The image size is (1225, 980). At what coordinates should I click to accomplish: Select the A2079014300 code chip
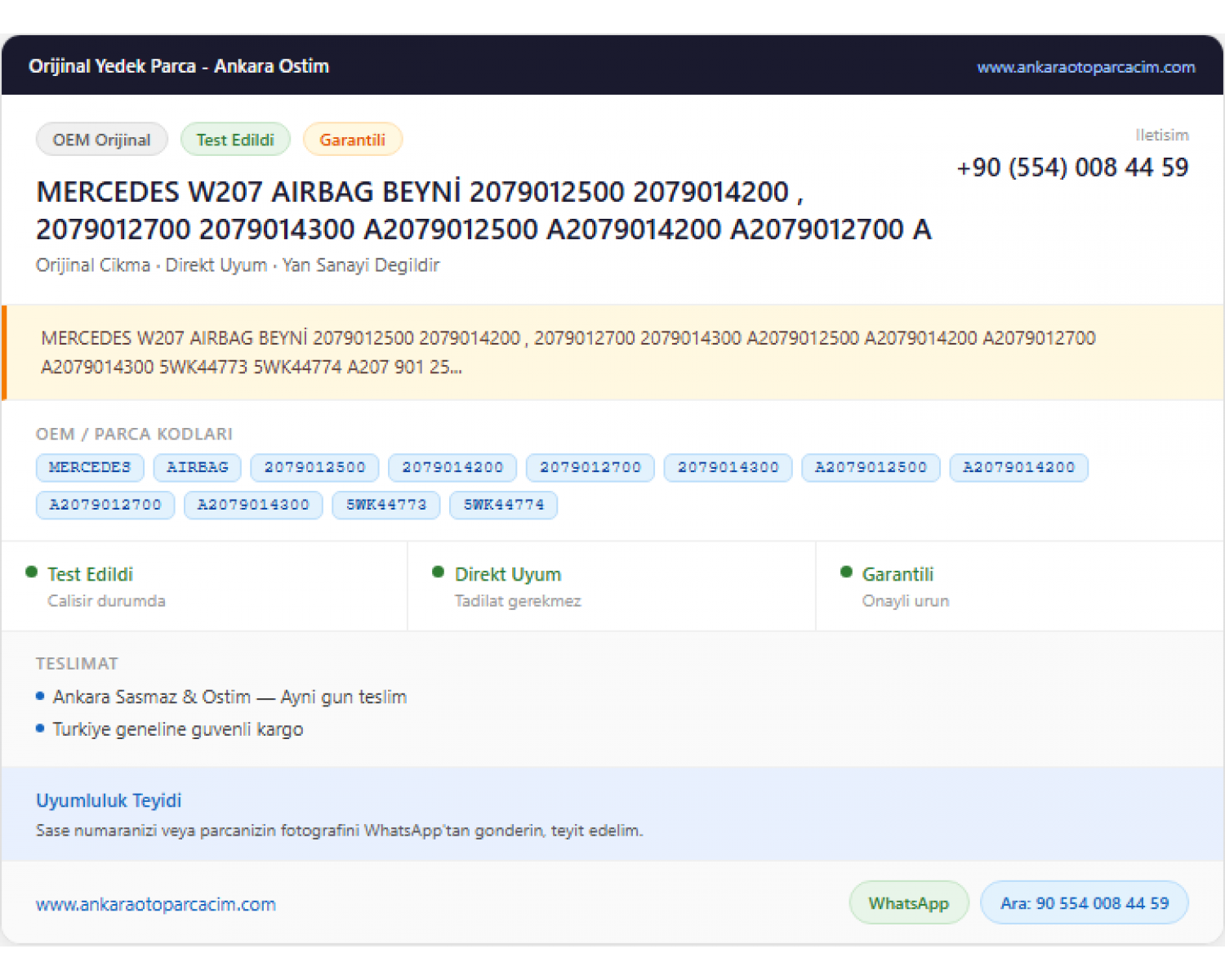(253, 505)
